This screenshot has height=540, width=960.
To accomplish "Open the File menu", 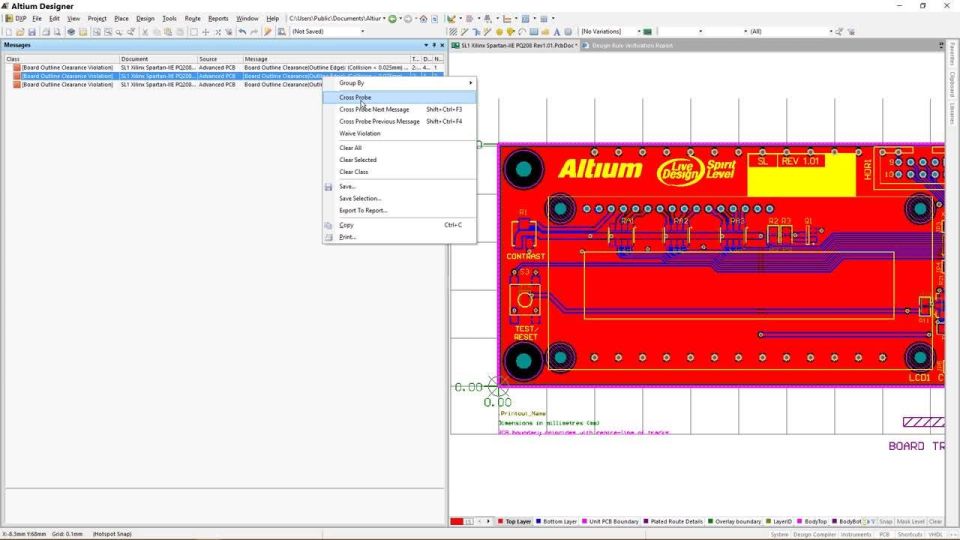I will [37, 19].
